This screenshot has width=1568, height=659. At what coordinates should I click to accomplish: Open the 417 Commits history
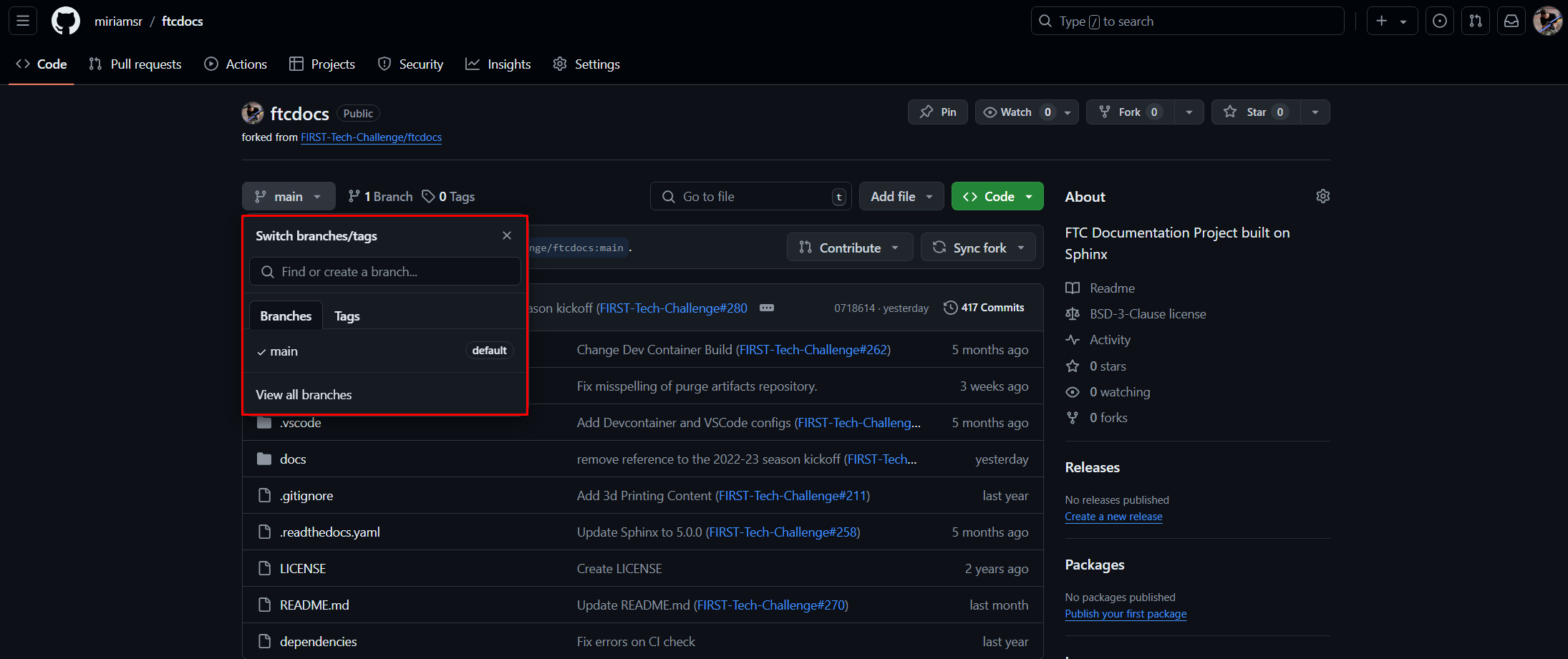click(x=984, y=308)
